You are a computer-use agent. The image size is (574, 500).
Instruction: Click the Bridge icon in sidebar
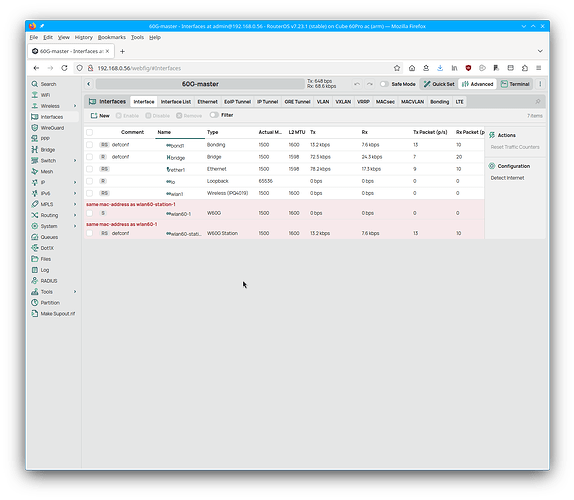(35, 150)
